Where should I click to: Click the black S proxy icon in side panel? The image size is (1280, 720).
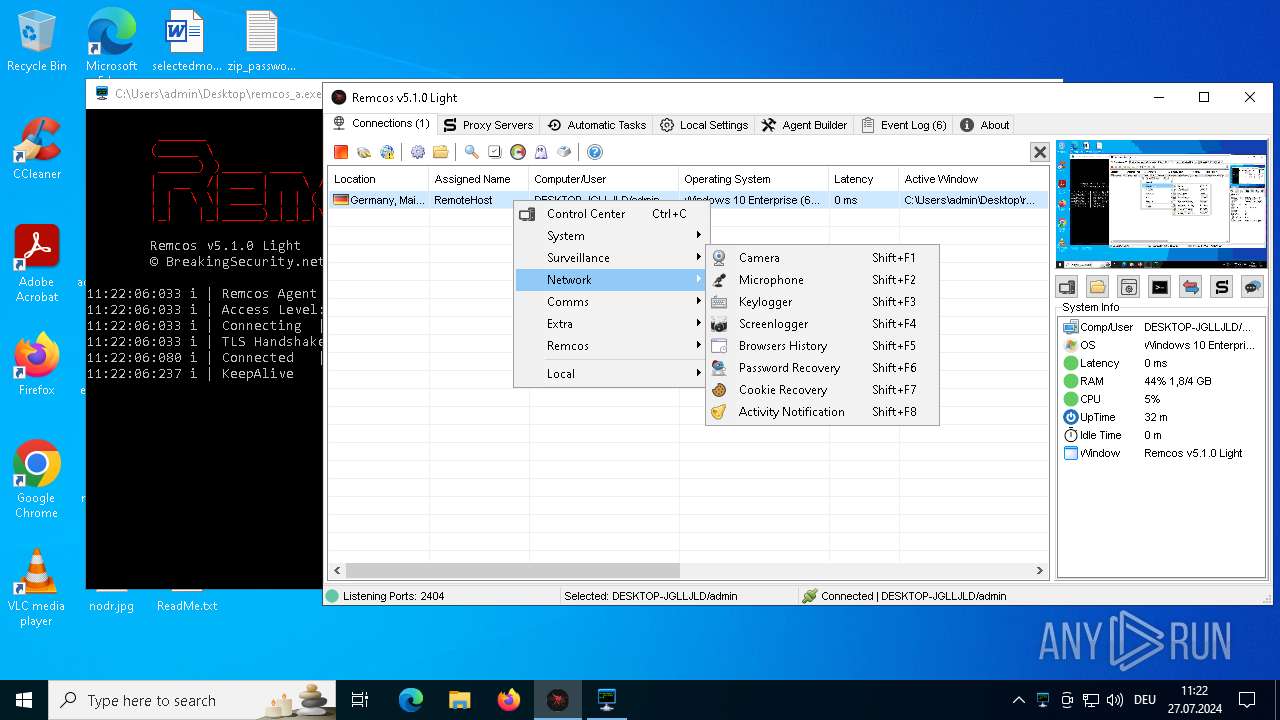1221,287
